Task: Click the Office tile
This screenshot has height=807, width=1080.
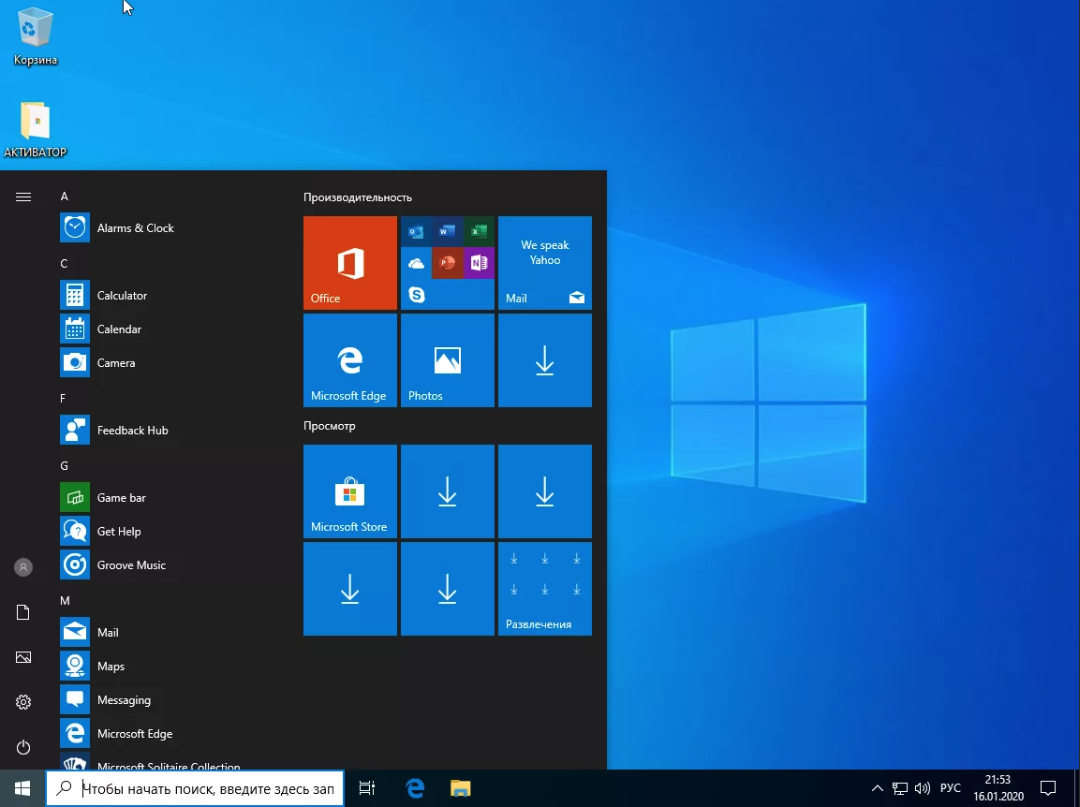Action: pyautogui.click(x=350, y=263)
